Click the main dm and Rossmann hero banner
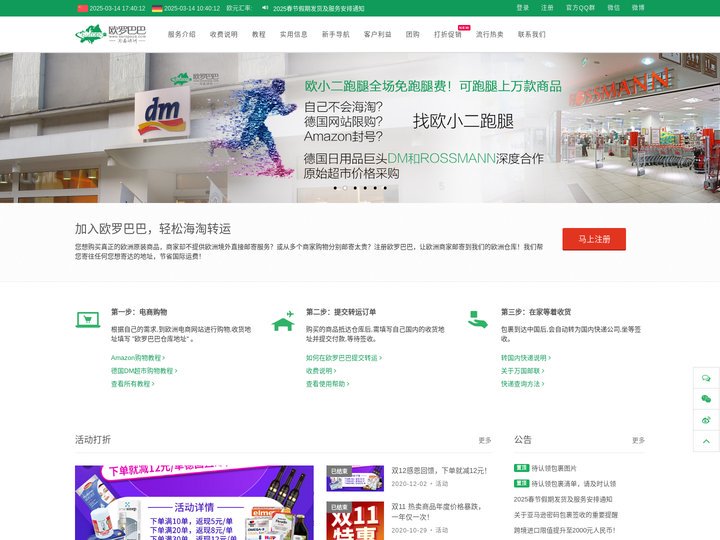Image resolution: width=720 pixels, height=540 pixels. click(x=360, y=128)
